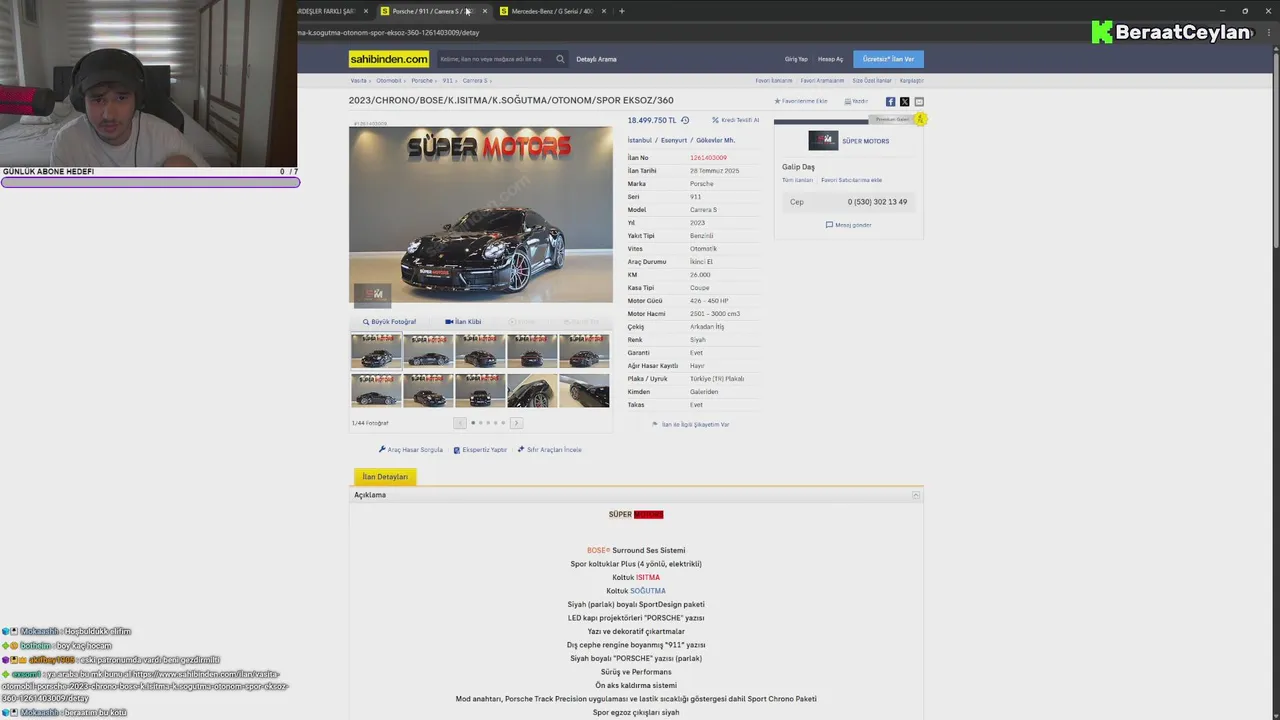
Task: Collapse the Açıklama section
Action: [915, 495]
